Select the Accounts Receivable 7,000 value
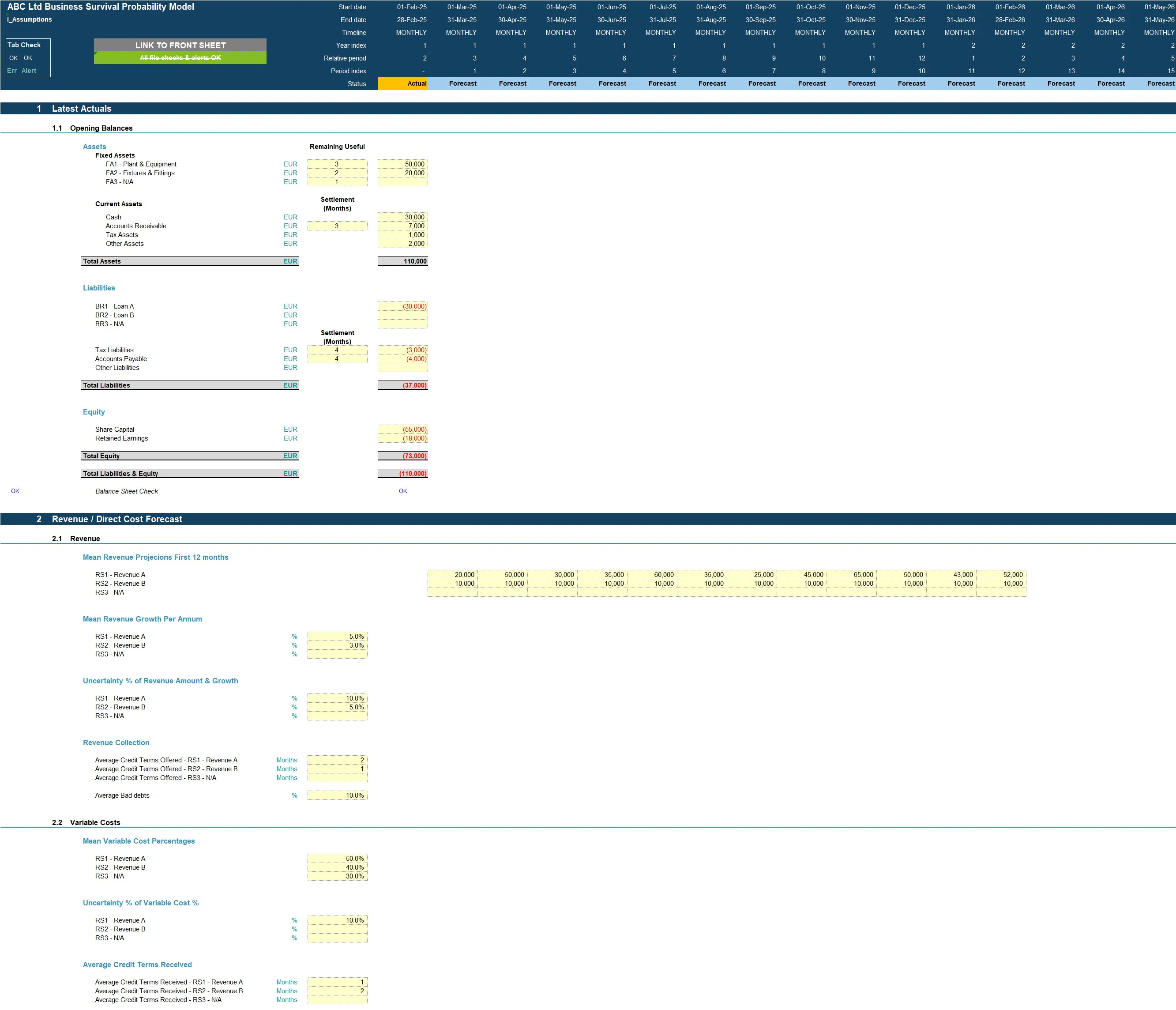This screenshot has height=1010, width=1176. pyautogui.click(x=402, y=226)
